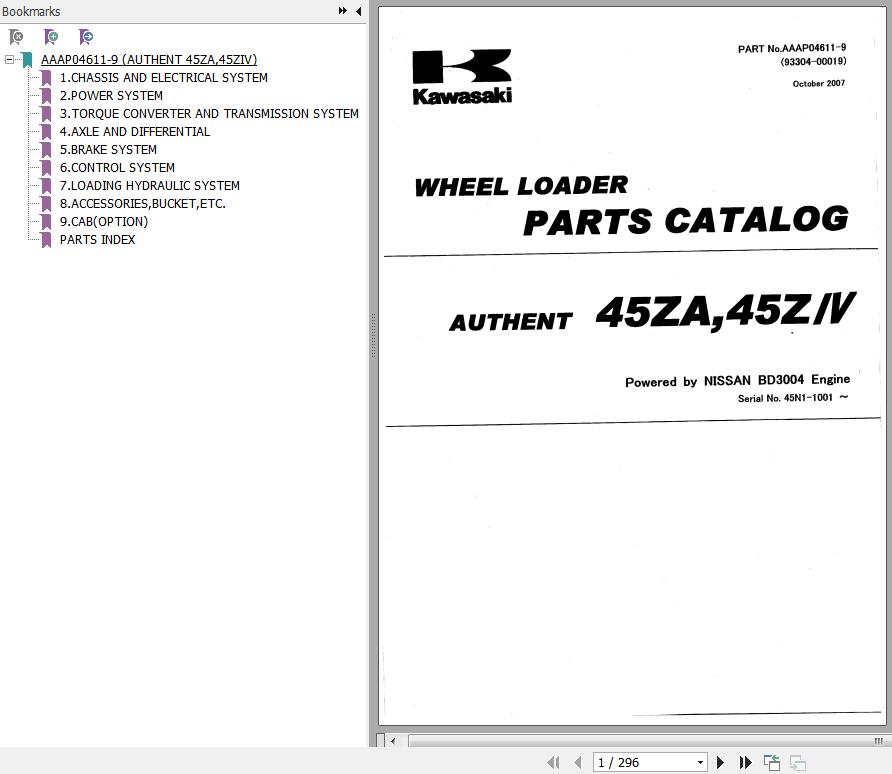Open bookmark 8.ACCESSORIES,BUCKET,ETC.
This screenshot has width=892, height=774.
tap(143, 204)
